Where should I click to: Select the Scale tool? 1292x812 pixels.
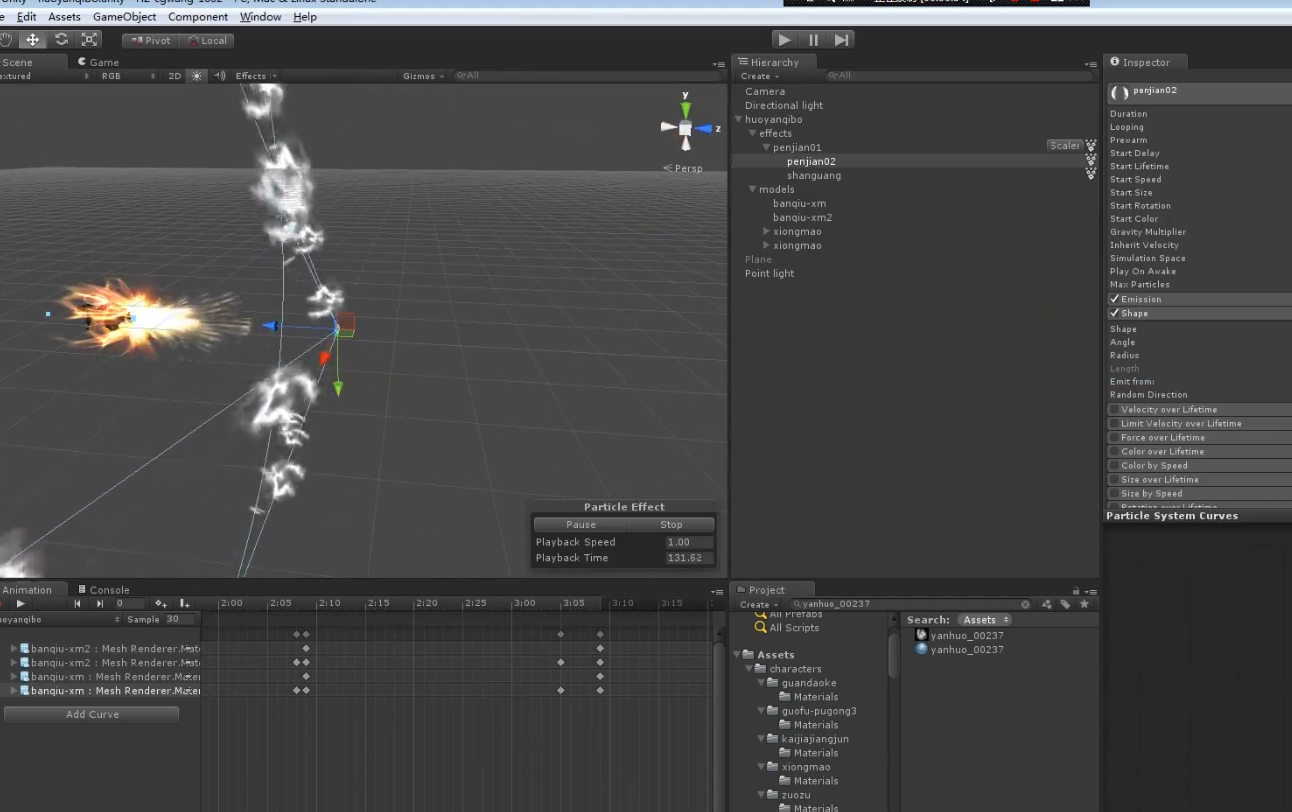point(89,40)
